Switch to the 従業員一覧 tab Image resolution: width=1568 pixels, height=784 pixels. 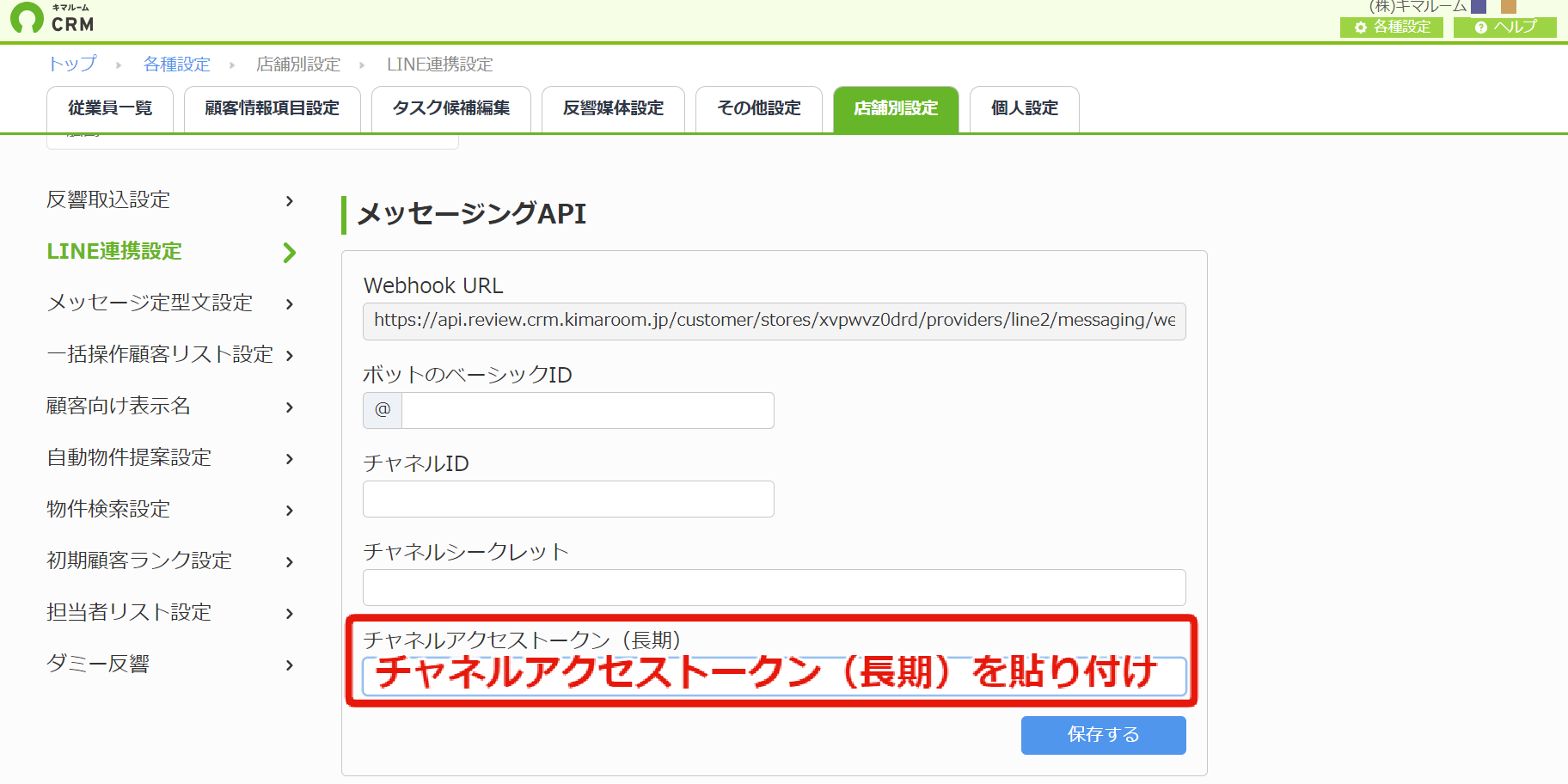[110, 109]
